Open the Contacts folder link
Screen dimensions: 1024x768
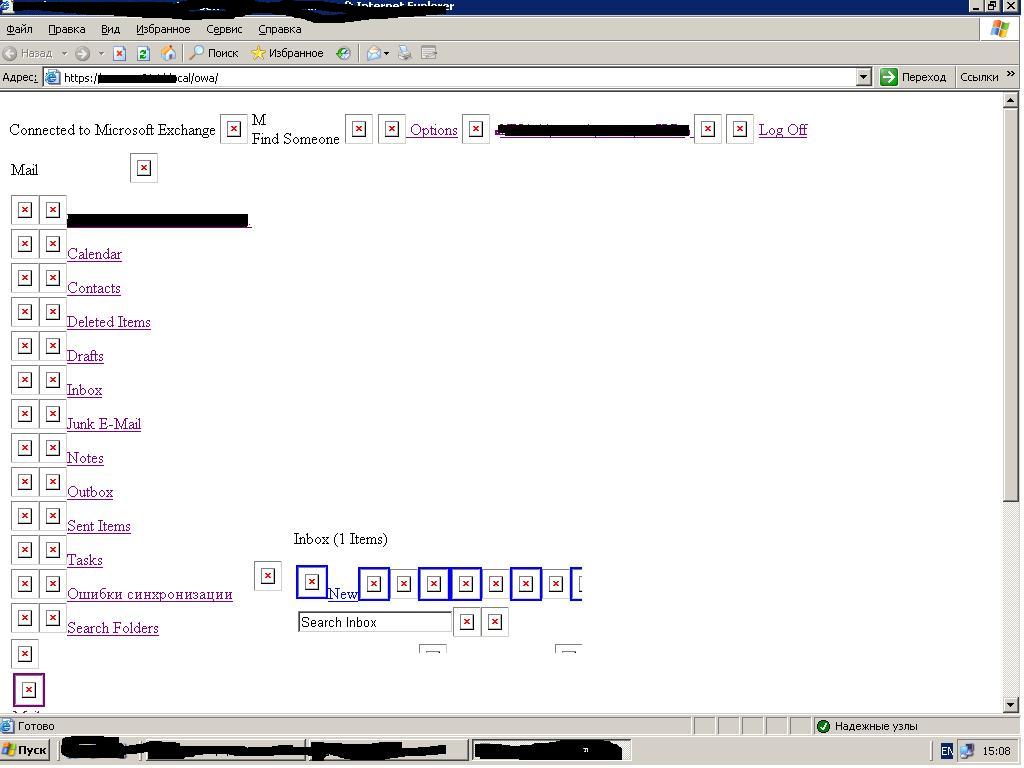(x=94, y=288)
